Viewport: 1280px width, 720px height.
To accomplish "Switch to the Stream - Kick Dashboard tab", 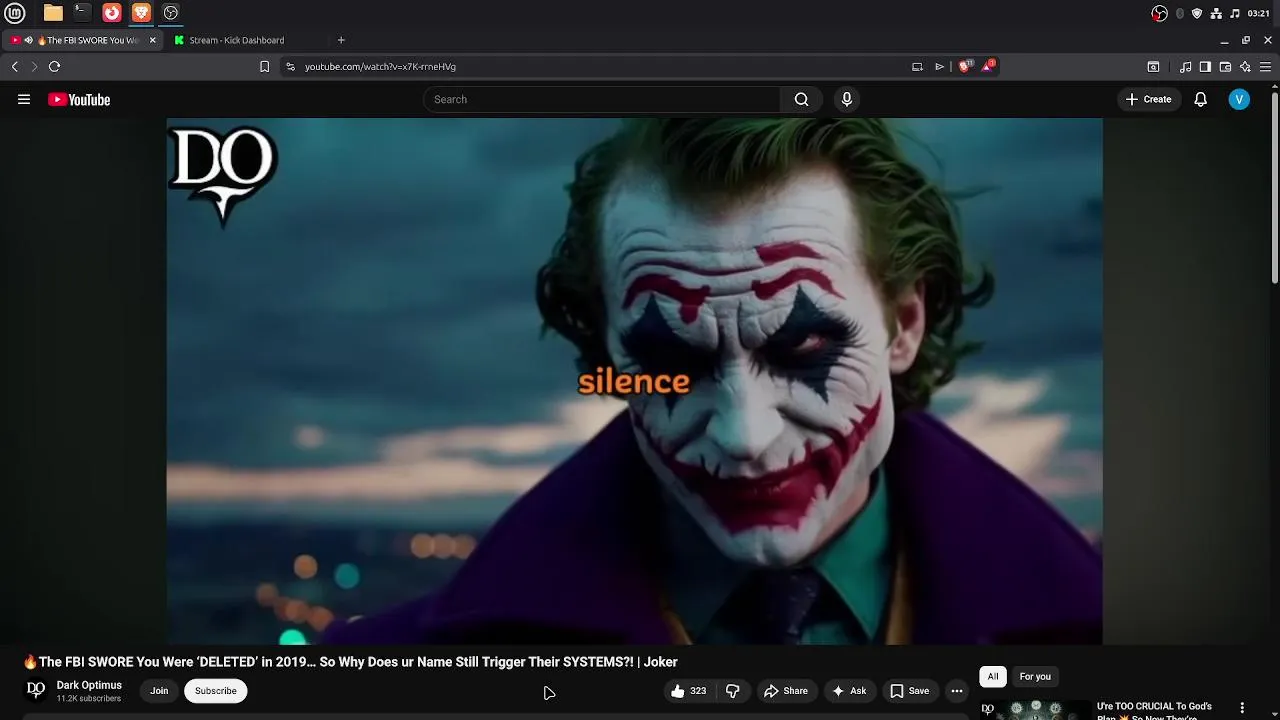I will [x=237, y=40].
